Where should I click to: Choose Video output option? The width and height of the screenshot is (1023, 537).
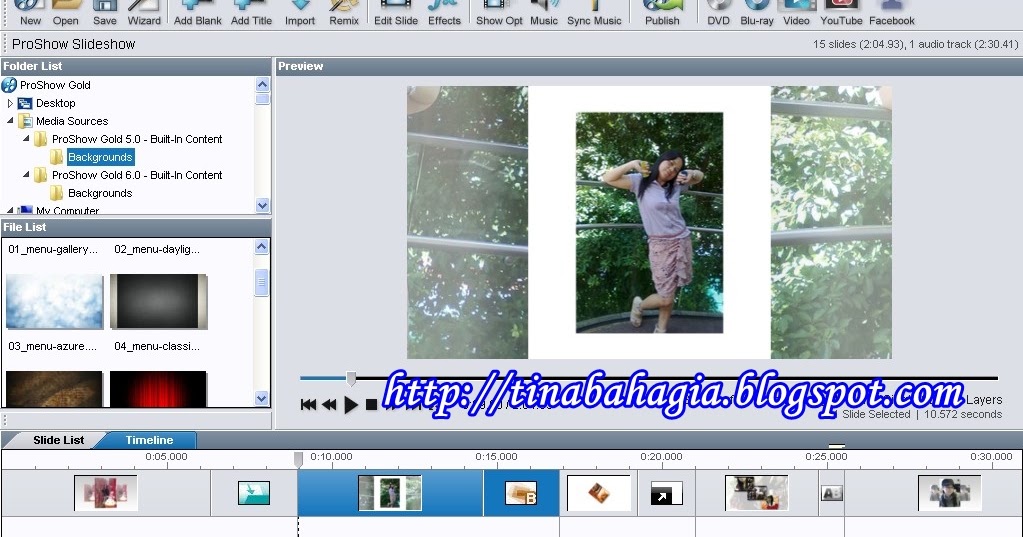(x=796, y=13)
